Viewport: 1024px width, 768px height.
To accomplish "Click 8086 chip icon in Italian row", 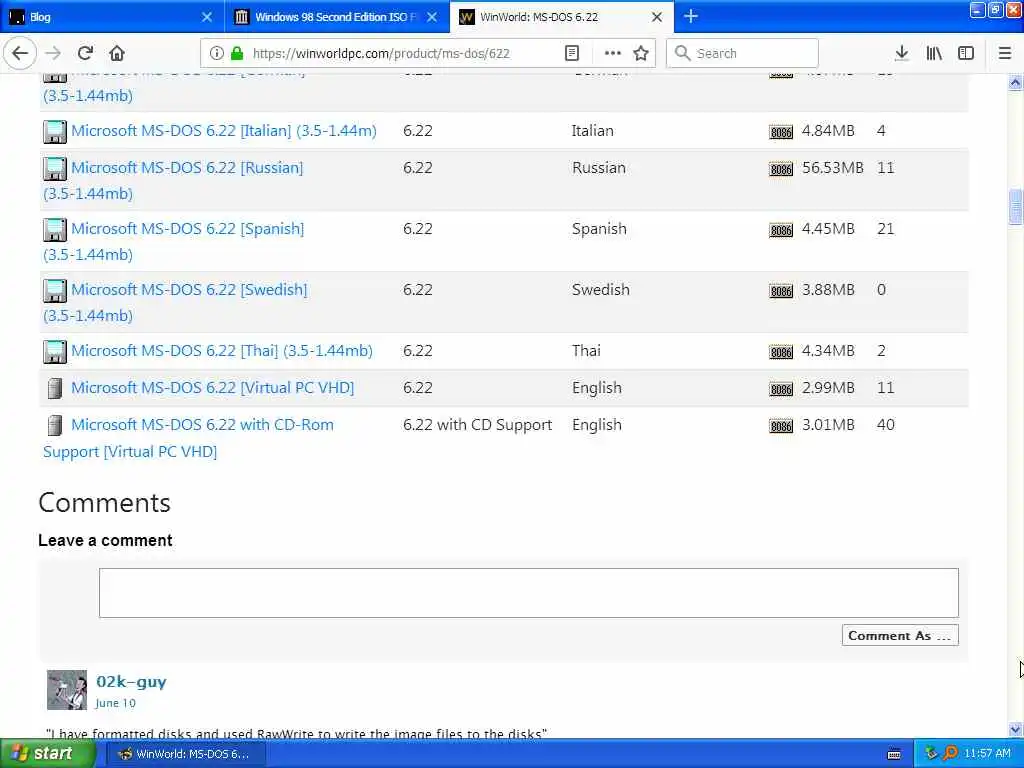I will [x=781, y=132].
